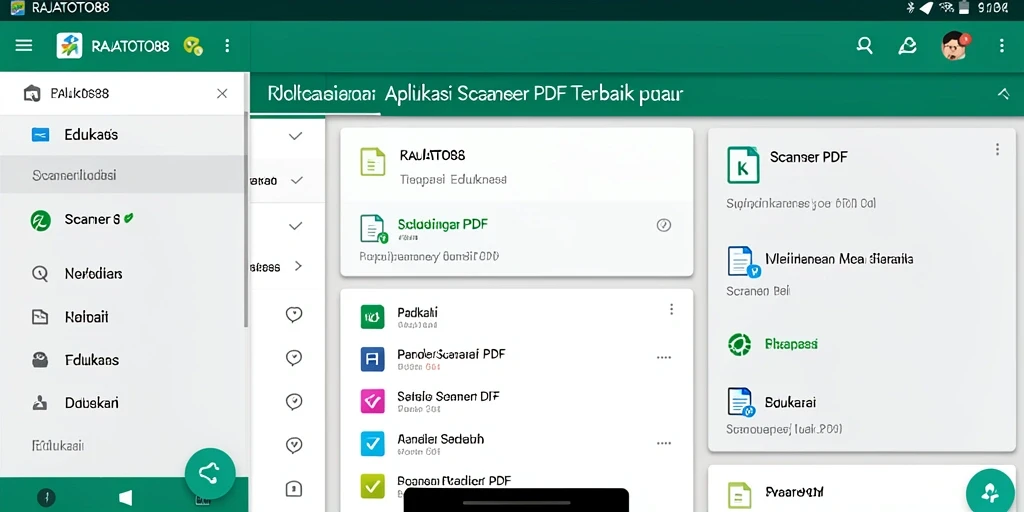Image resolution: width=1024 pixels, height=512 pixels.
Task: Open Scaner 8 in the drawer
Action: tap(124, 219)
